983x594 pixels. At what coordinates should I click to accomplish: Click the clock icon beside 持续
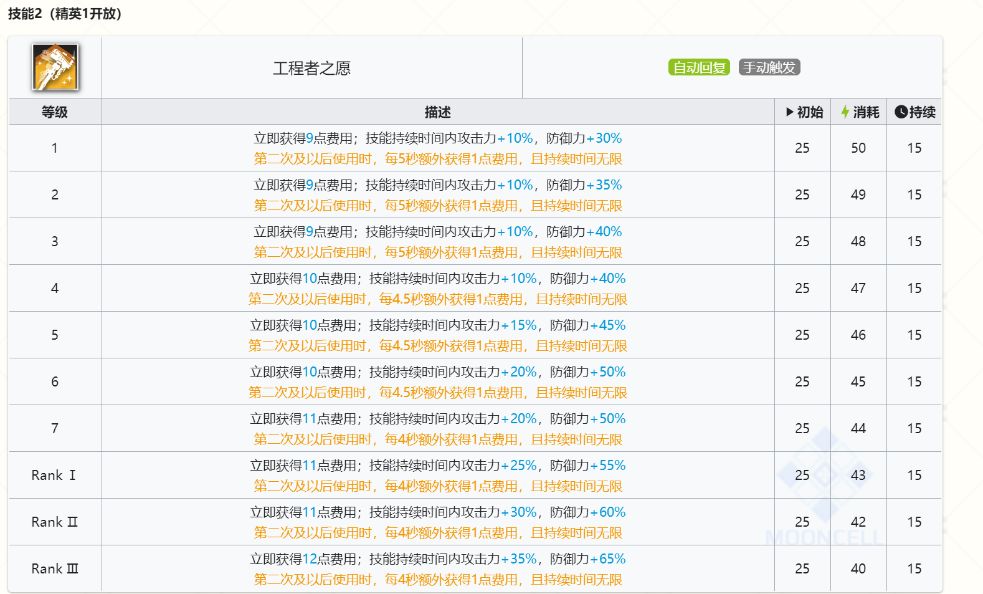(901, 112)
